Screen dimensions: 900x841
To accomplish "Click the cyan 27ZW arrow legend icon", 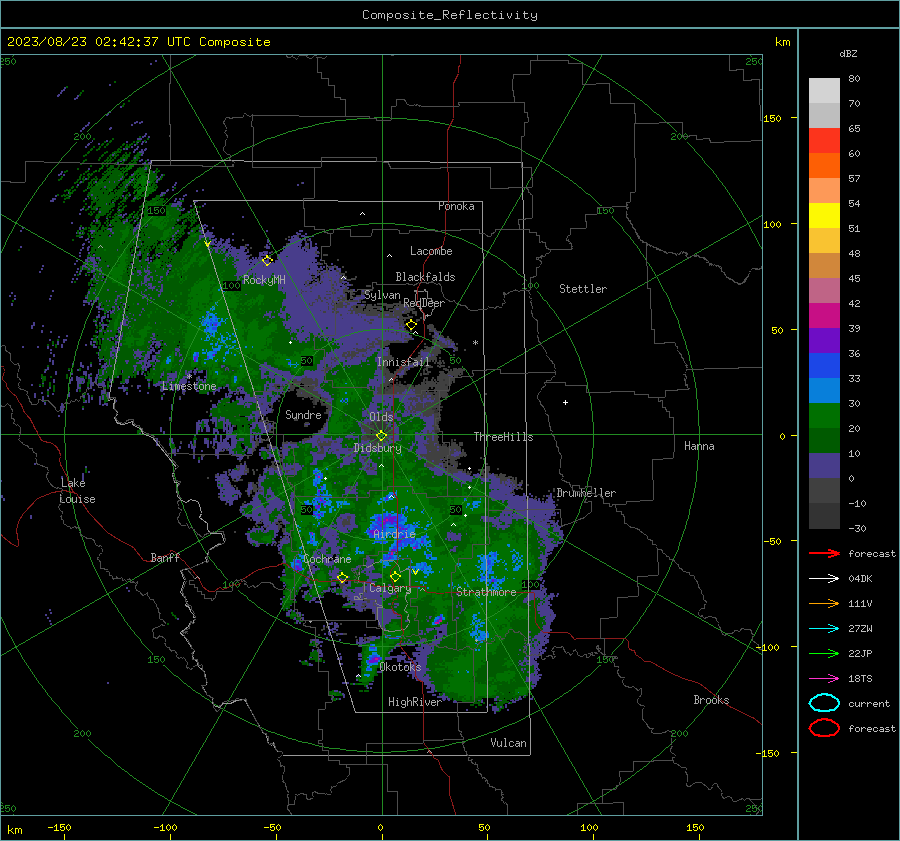I will point(824,629).
